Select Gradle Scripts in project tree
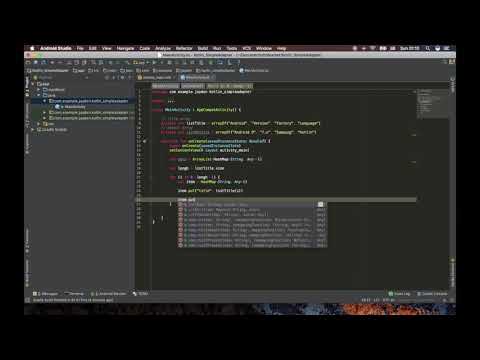Screen dimensions: 480x360 [x=52, y=129]
